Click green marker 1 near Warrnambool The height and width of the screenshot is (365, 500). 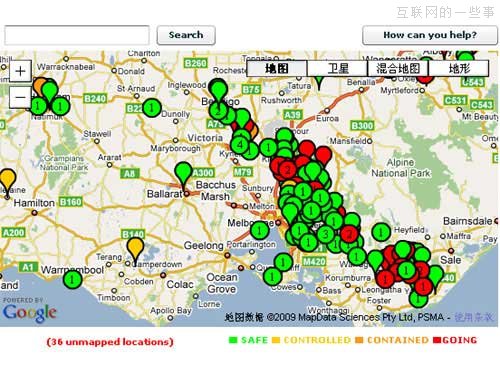[72, 279]
